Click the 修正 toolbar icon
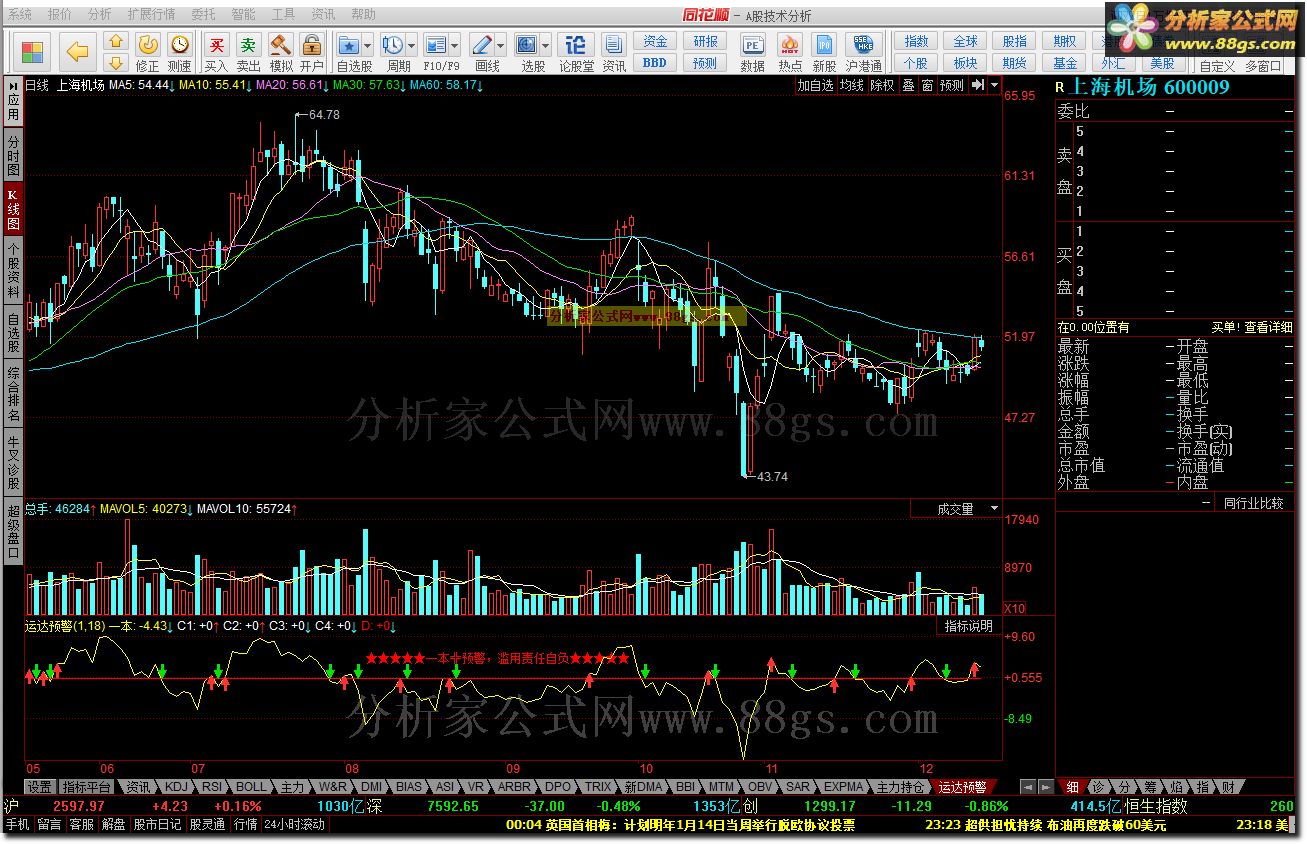Viewport: 1307px width, 844px height. coord(147,52)
